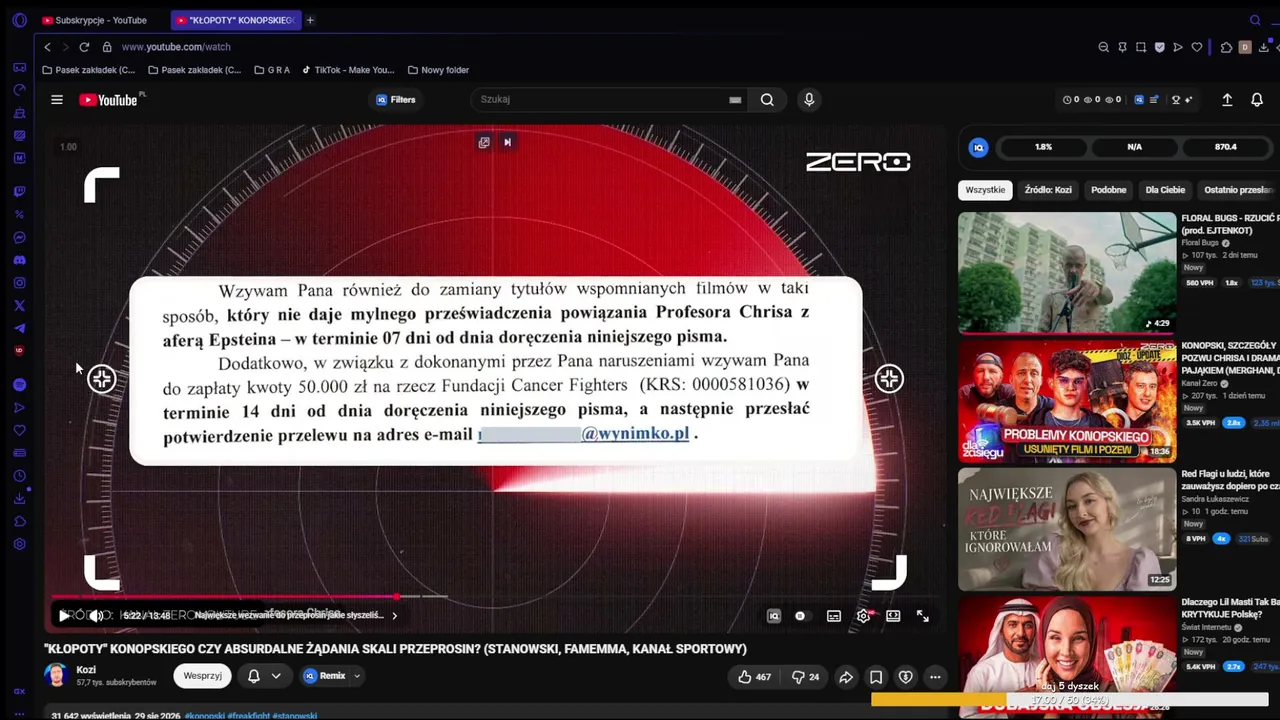Viewport: 1280px width, 720px height.
Task: Share the video using arrow icon
Action: tap(846, 677)
